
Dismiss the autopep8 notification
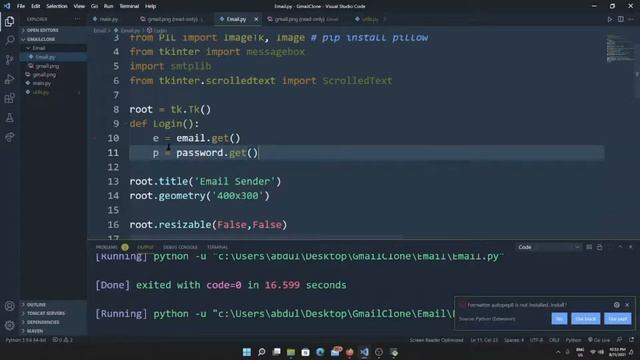point(627,305)
